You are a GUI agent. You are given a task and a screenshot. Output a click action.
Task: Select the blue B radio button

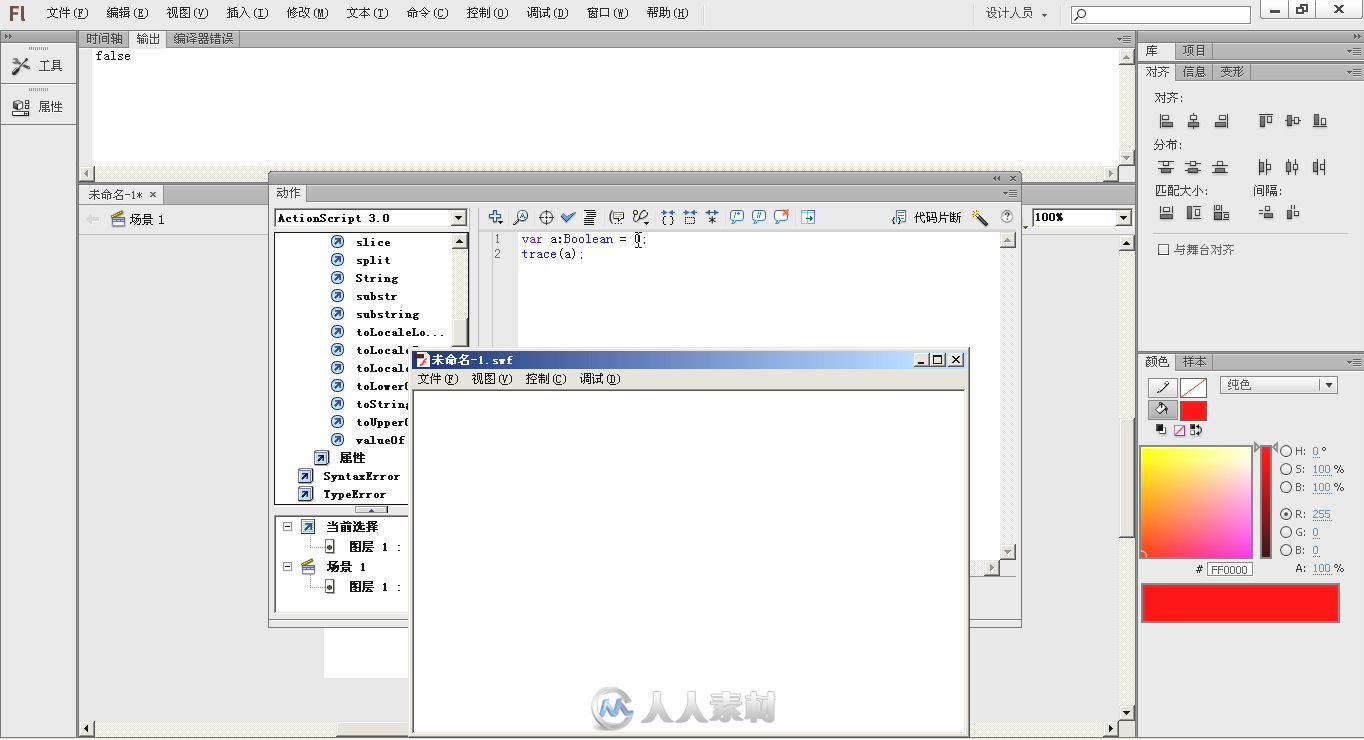coord(1286,550)
